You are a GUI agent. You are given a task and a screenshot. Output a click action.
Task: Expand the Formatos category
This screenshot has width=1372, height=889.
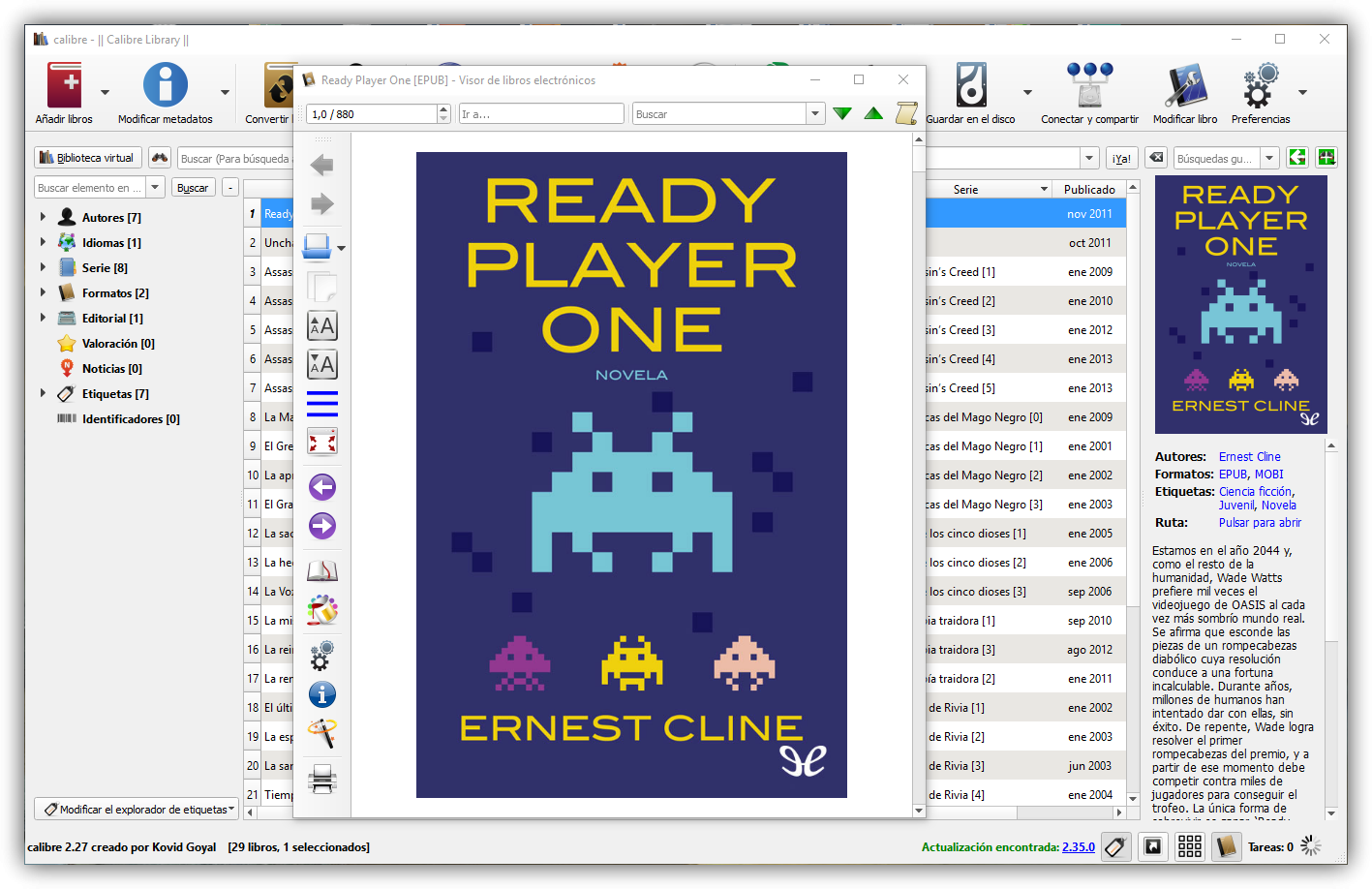click(43, 292)
